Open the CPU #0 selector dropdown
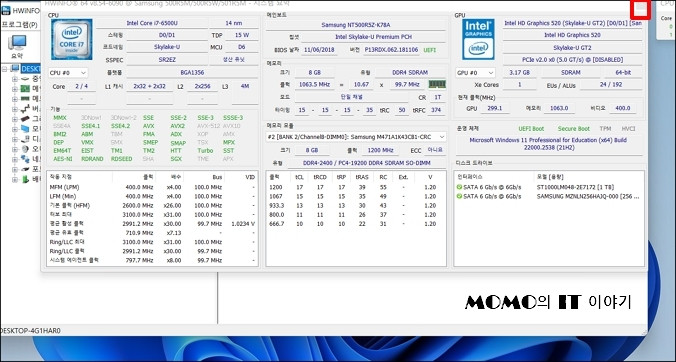676x362 pixels. [68, 73]
